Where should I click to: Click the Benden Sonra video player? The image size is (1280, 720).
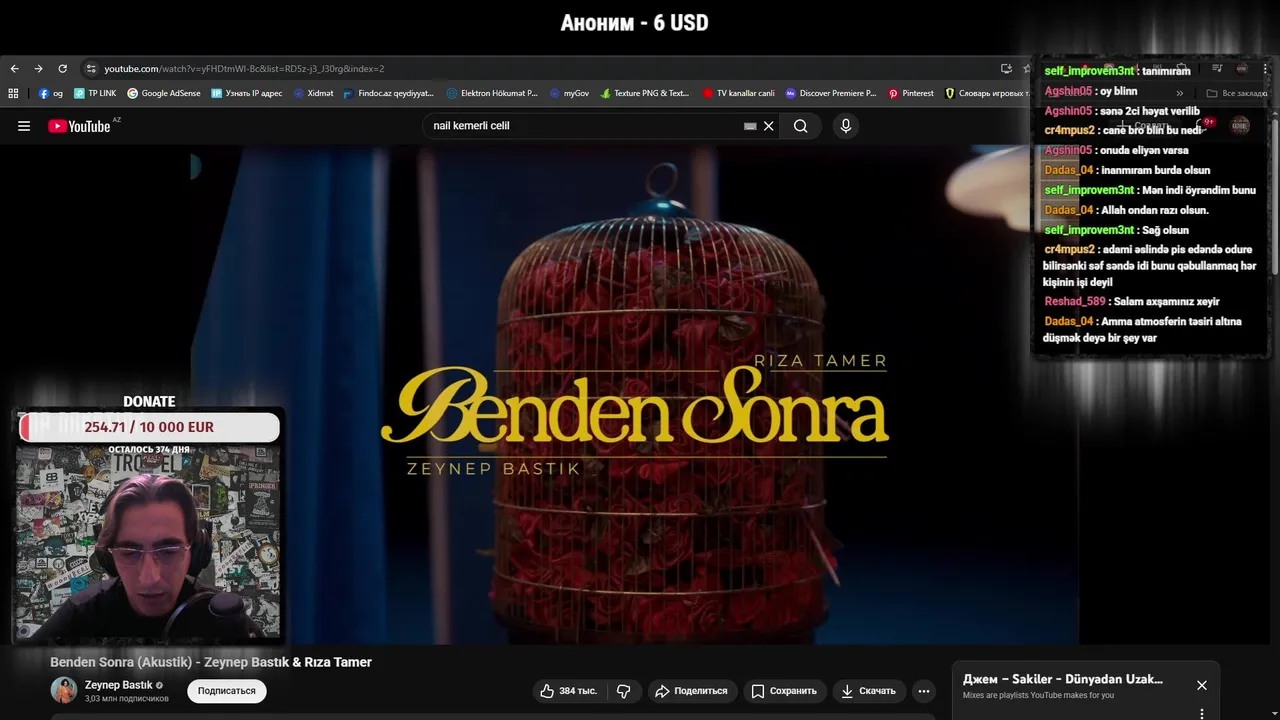tap(635, 395)
